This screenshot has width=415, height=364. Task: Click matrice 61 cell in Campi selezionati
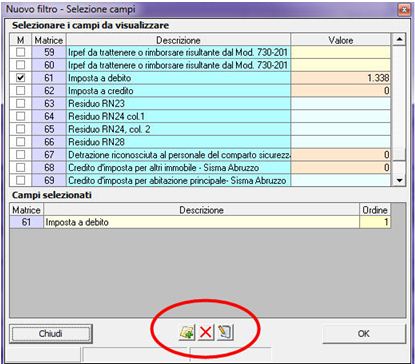[x=26, y=222]
